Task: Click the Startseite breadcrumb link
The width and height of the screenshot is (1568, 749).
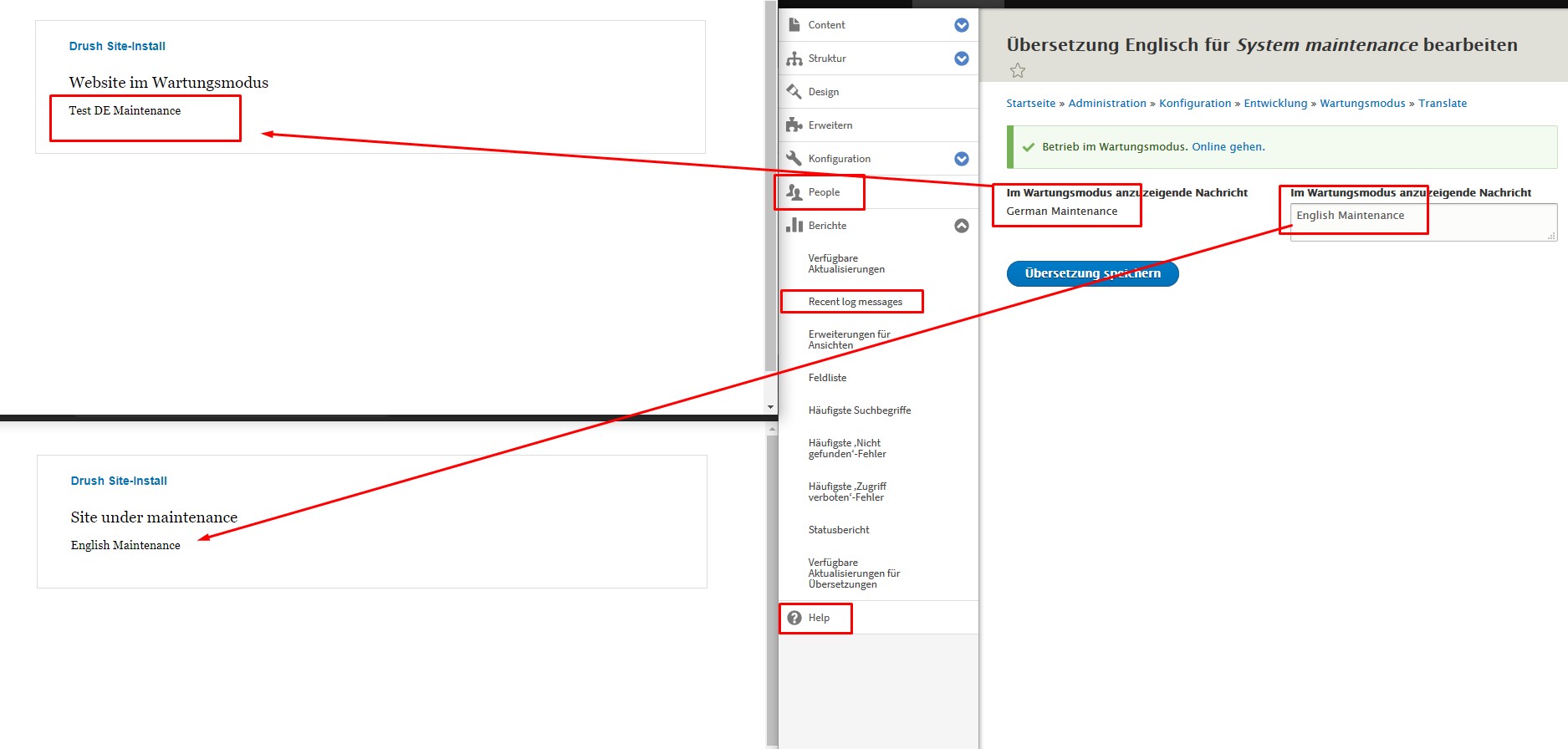Action: (x=1030, y=104)
